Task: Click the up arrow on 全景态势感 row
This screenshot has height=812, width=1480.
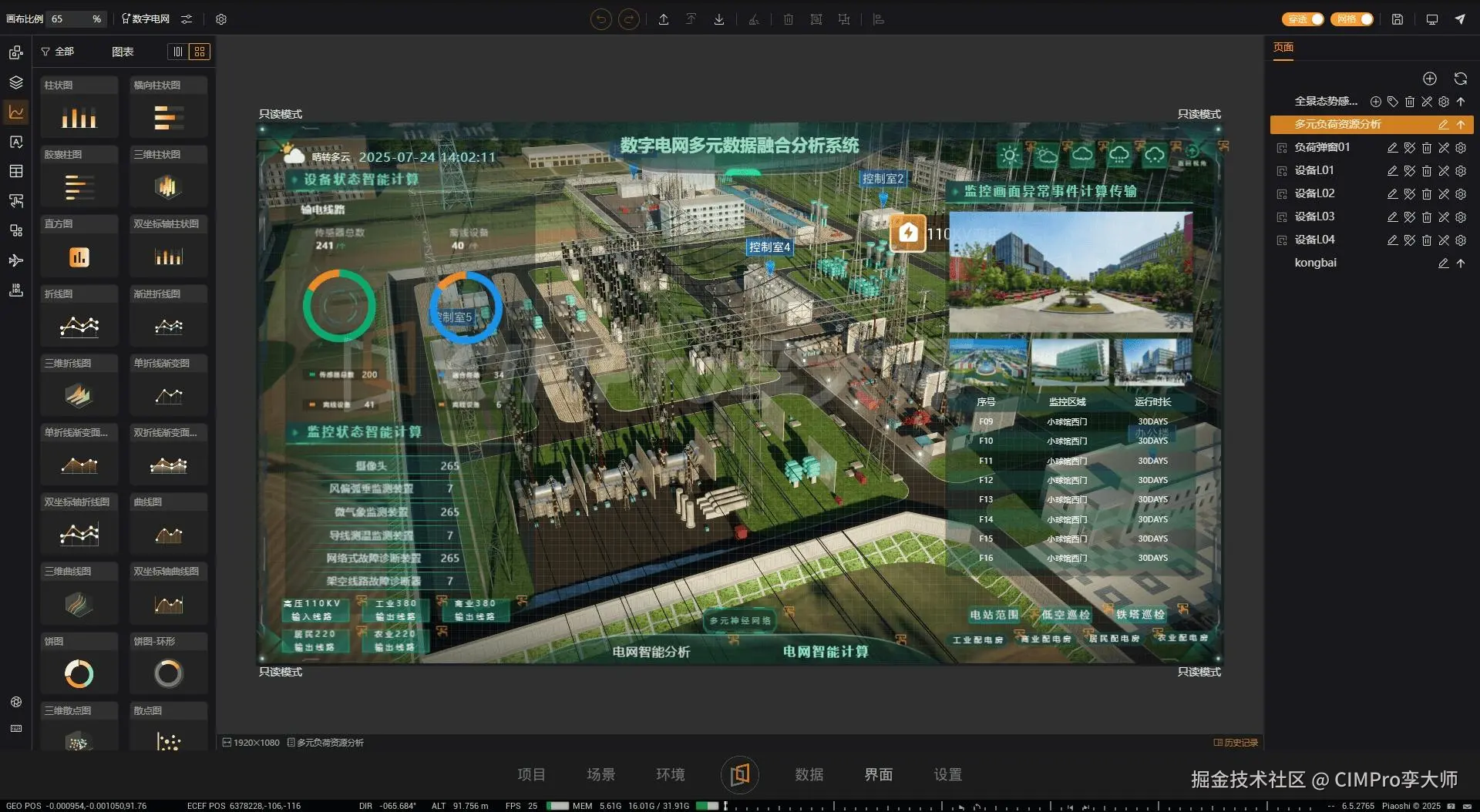Action: pos(1460,102)
